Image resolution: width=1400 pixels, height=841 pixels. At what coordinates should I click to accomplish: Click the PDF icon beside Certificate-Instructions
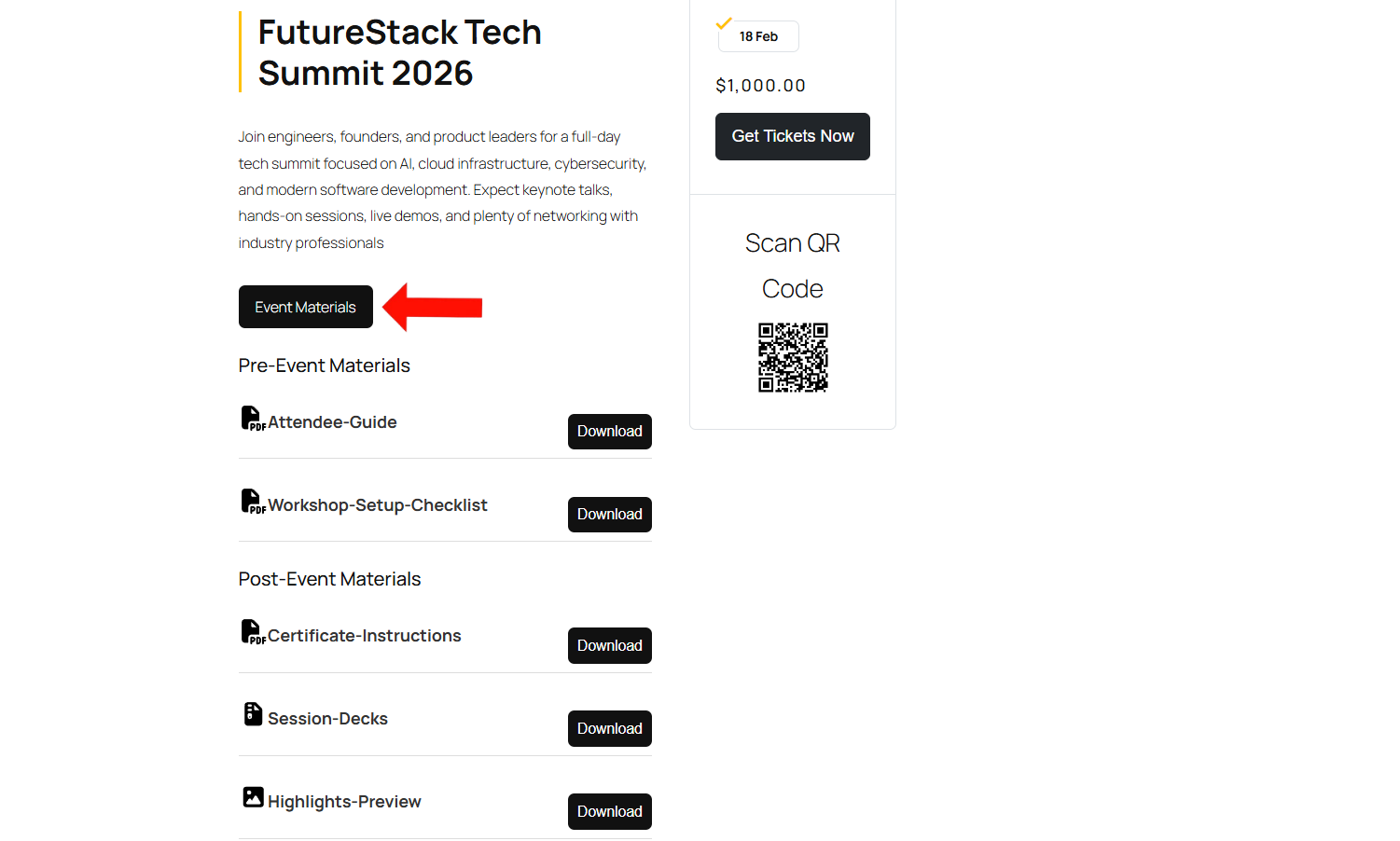tap(253, 632)
